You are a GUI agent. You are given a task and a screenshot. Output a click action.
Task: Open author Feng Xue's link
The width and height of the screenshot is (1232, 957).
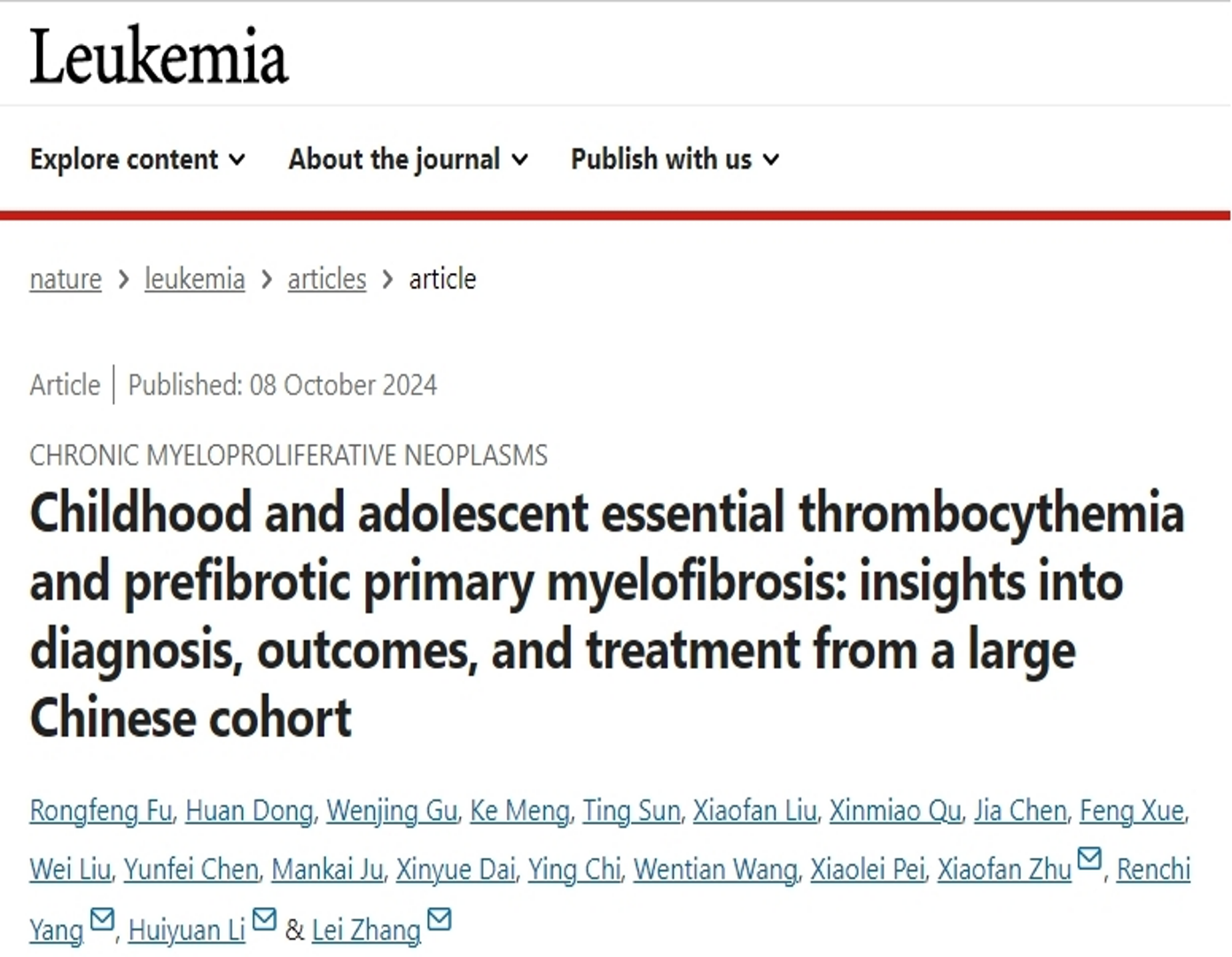tap(1132, 811)
